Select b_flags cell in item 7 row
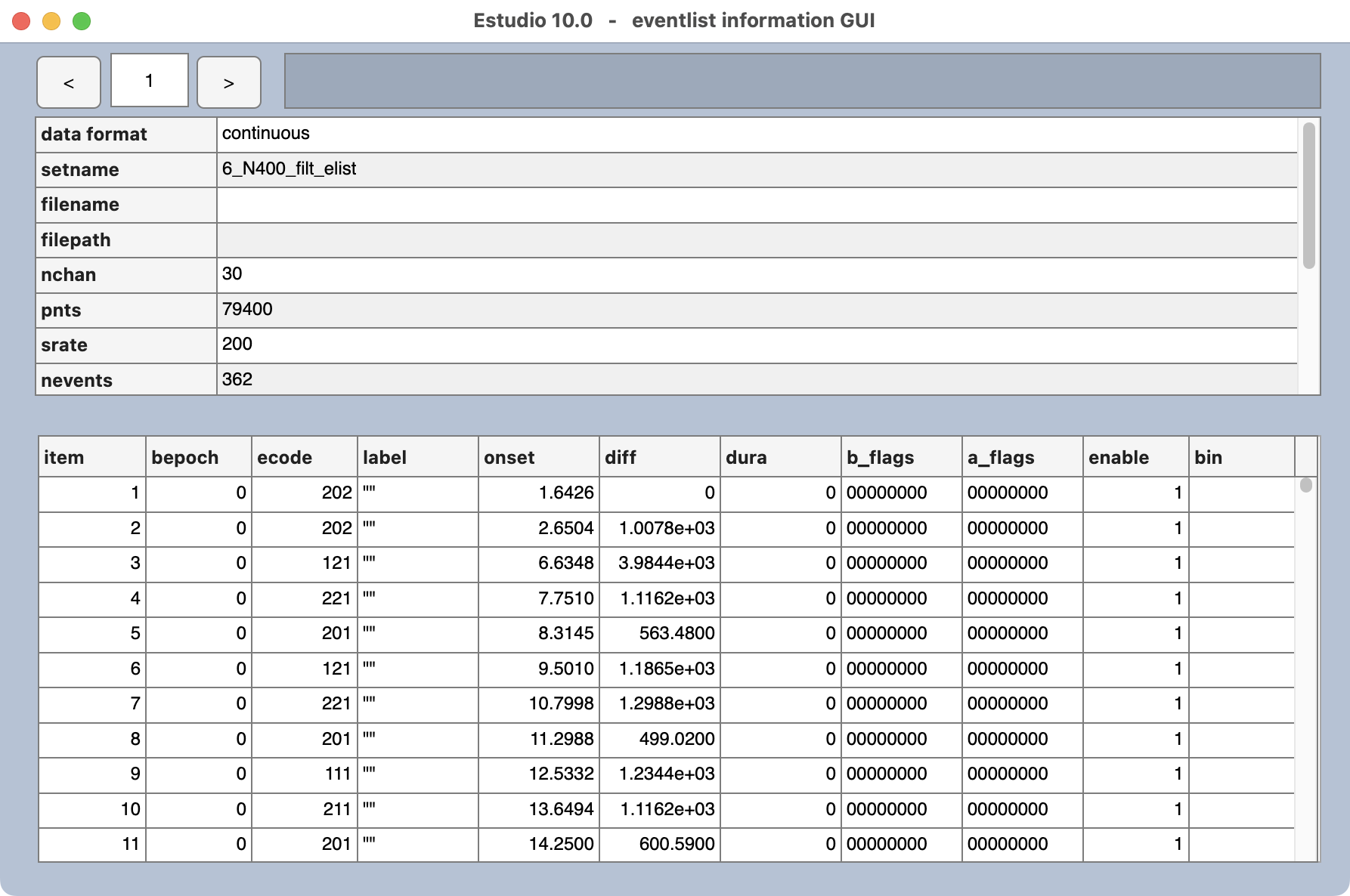Viewport: 1350px width, 896px height. [x=902, y=705]
